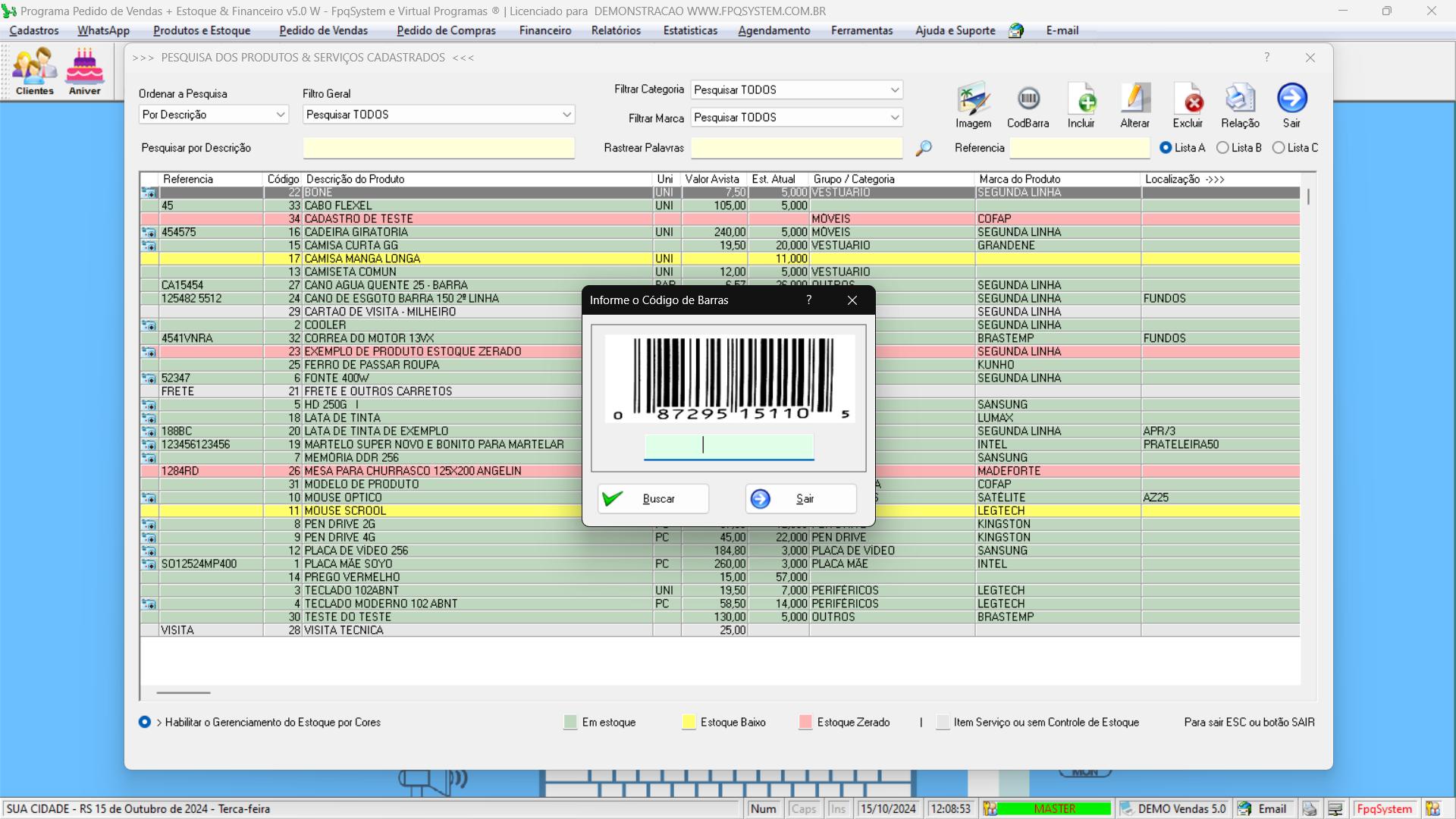Viewport: 1456px width, 819px height.
Task: Open the Aniver birthday cake icon
Action: 85,71
